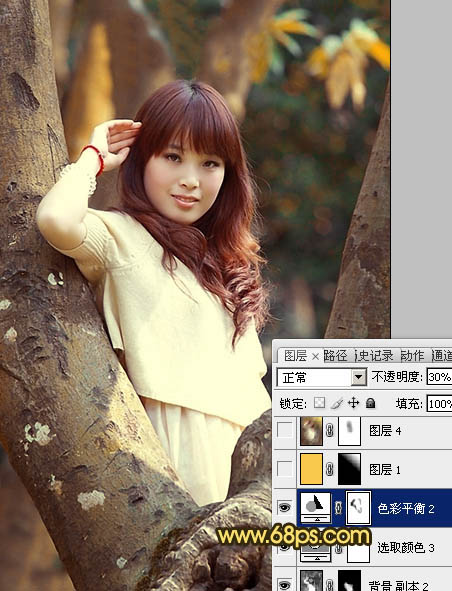
Task: Show the hidden 图层 4 layer
Action: [285, 430]
